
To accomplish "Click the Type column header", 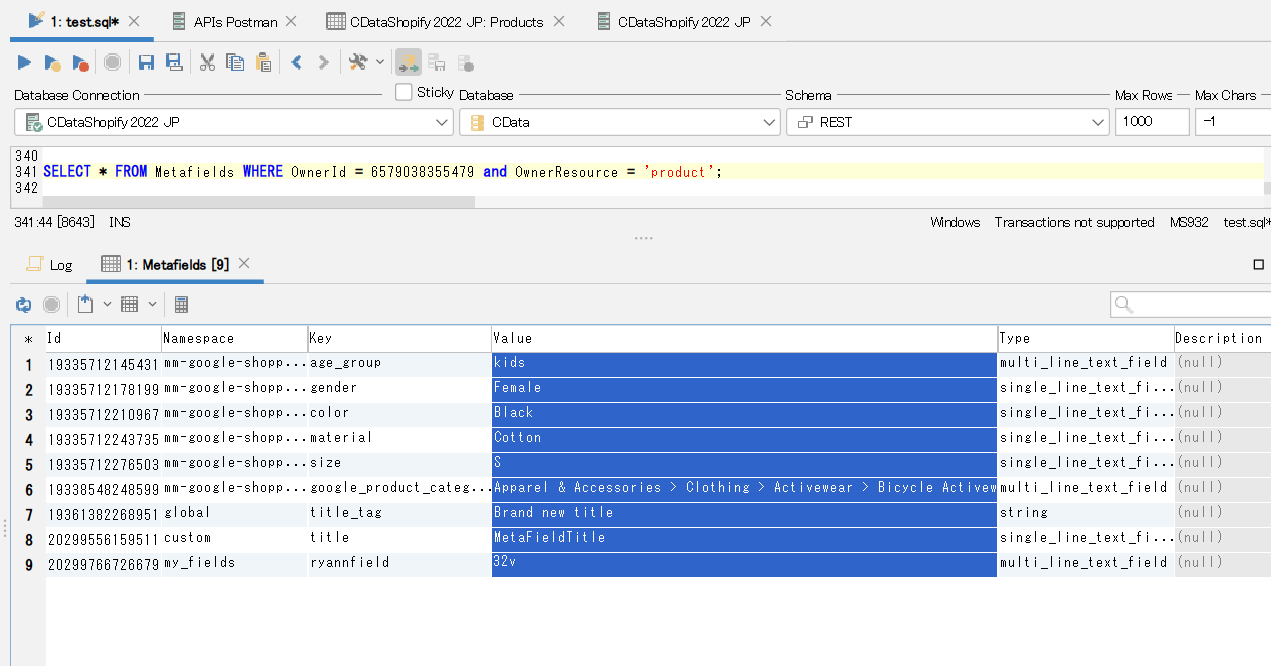I will click(1084, 339).
